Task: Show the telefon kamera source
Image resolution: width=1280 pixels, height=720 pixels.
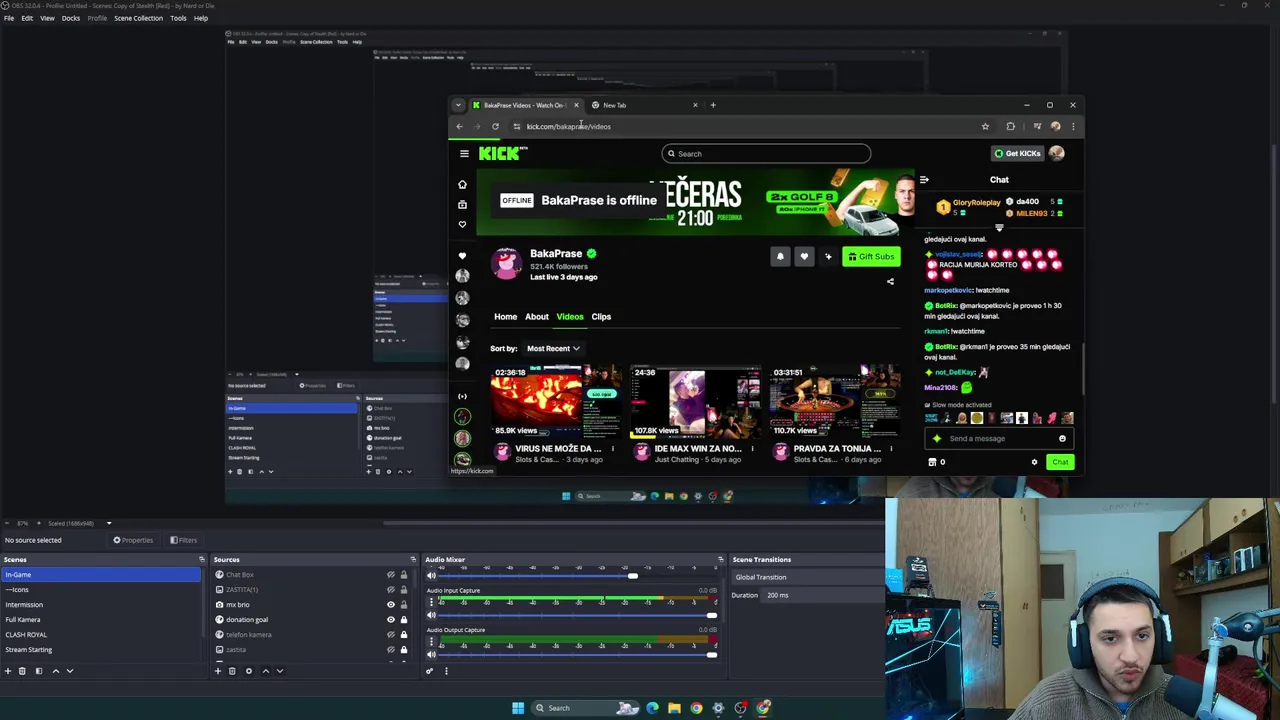Action: [x=391, y=635]
